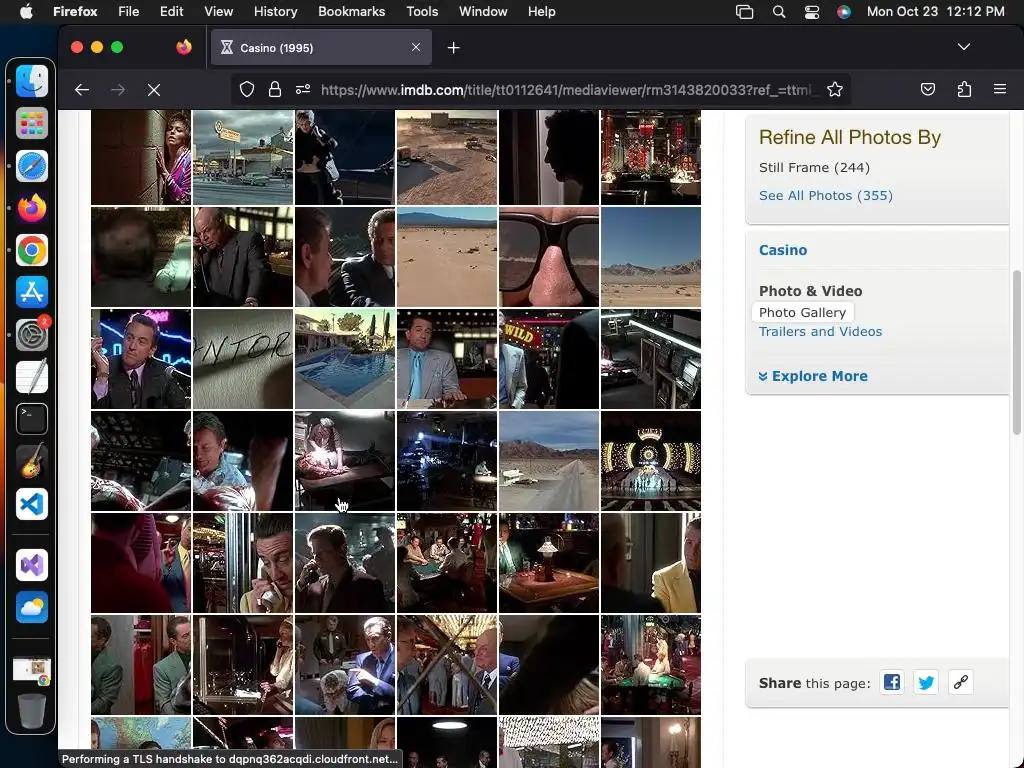Expand the Explore More section
This screenshot has height=768, width=1024.
coord(813,376)
